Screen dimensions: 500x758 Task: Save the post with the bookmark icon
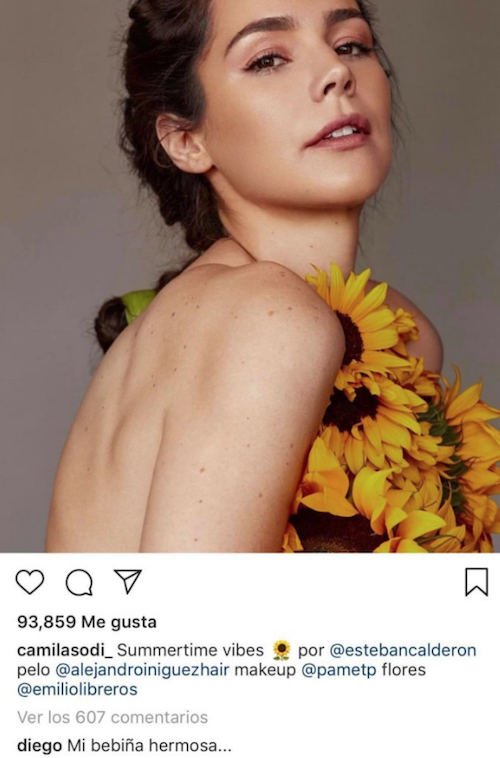coord(476,582)
